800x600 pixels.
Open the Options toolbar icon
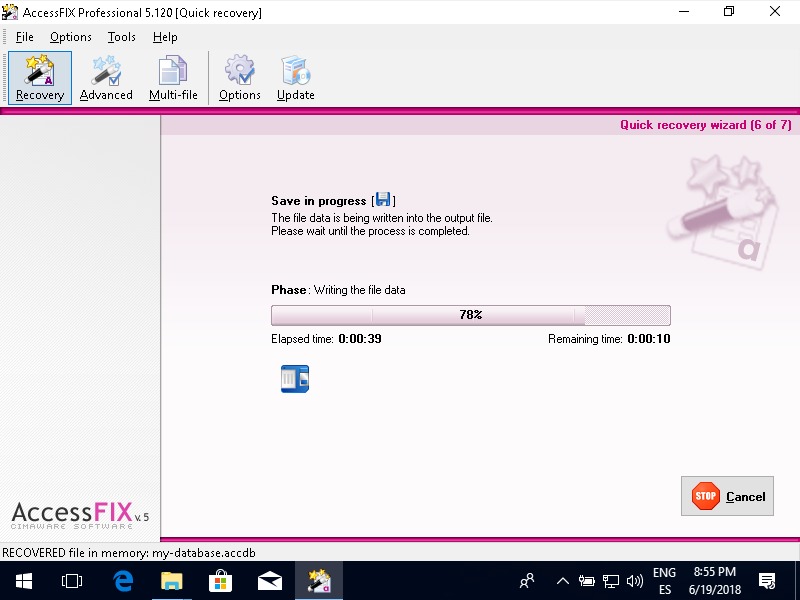[240, 78]
